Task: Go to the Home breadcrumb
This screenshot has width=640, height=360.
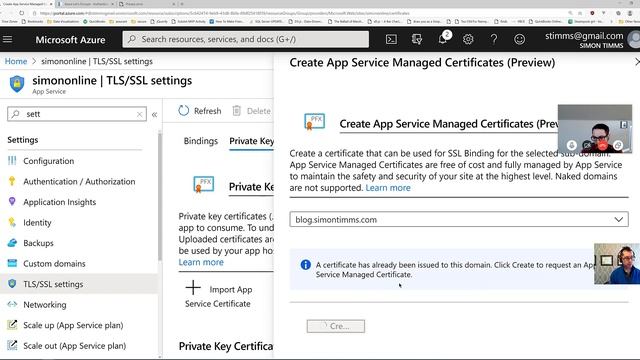Action: pos(16,61)
